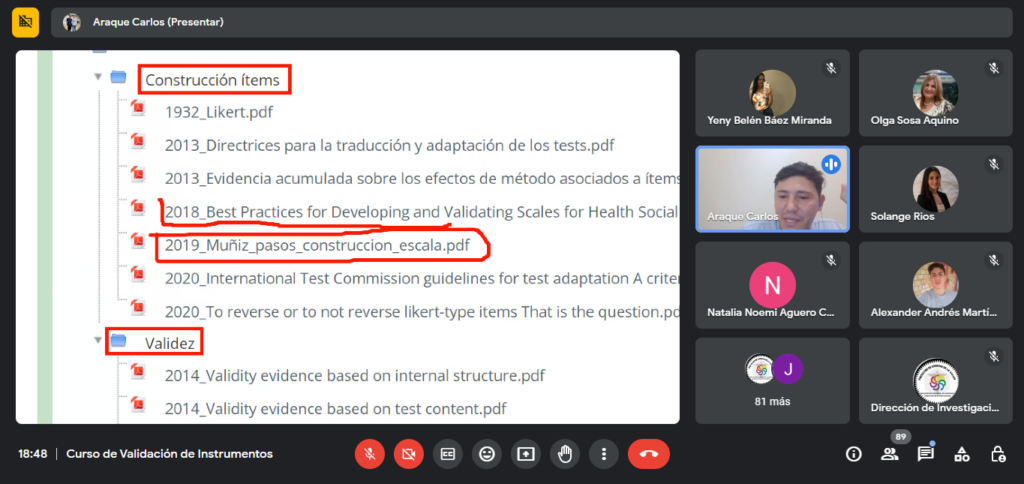1024x484 pixels.
Task: Open 2013_Evidencia acumulada sobre los efectos file
Action: [422, 179]
